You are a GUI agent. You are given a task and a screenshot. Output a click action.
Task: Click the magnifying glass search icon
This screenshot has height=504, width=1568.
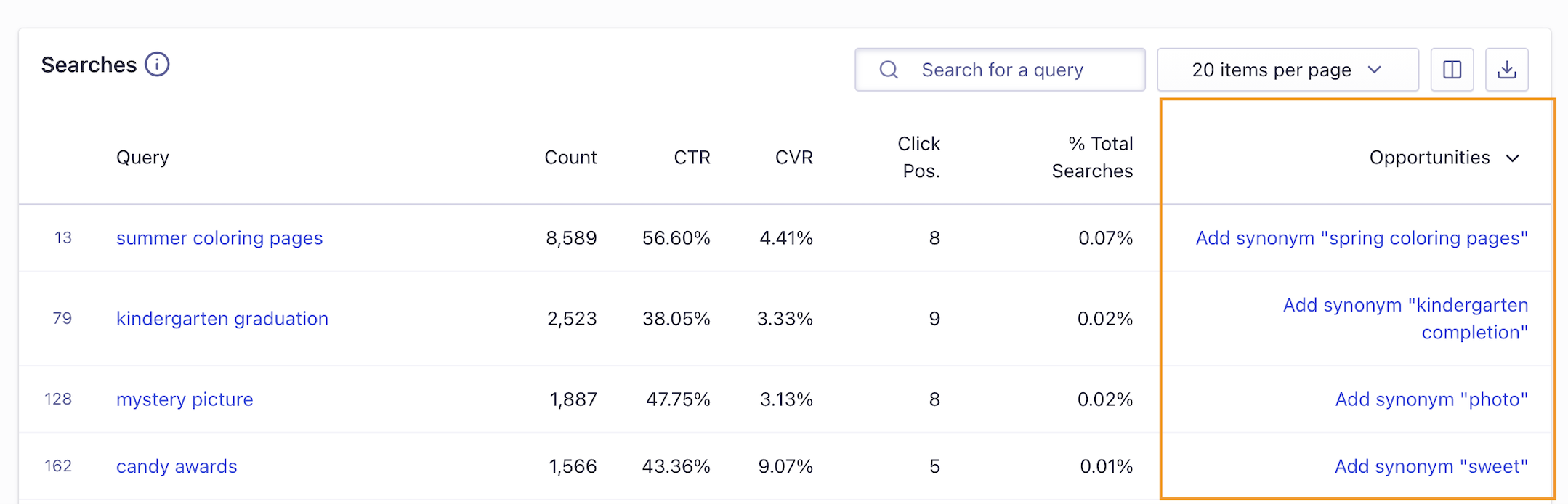point(889,70)
